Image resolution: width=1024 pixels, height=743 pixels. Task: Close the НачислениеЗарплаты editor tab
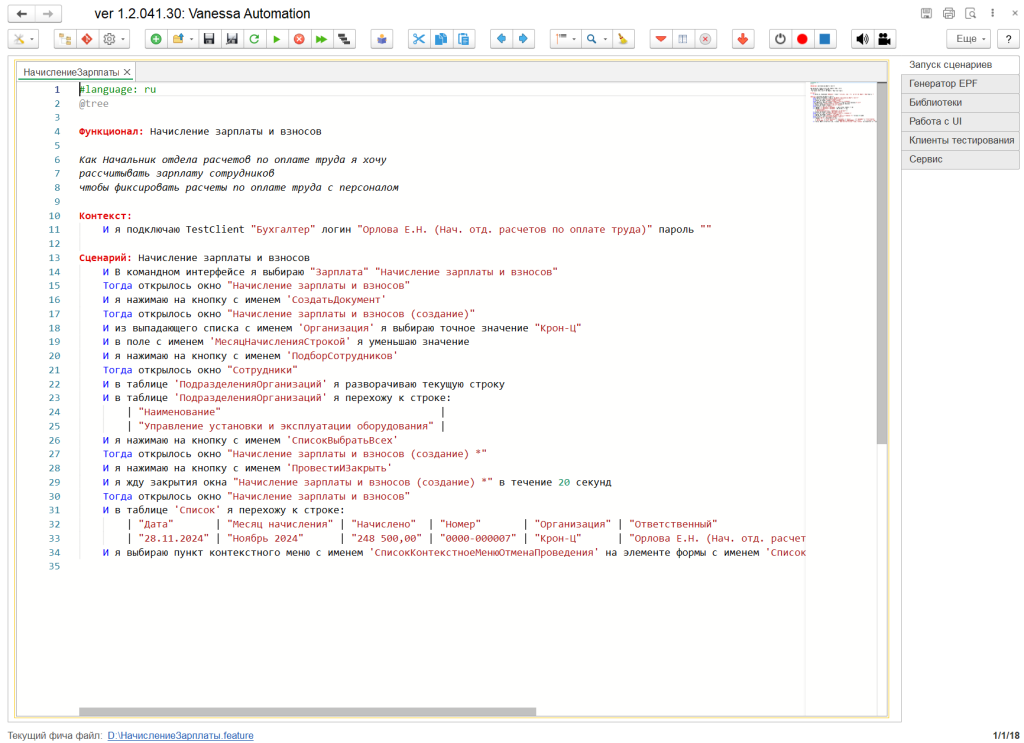coord(127,73)
